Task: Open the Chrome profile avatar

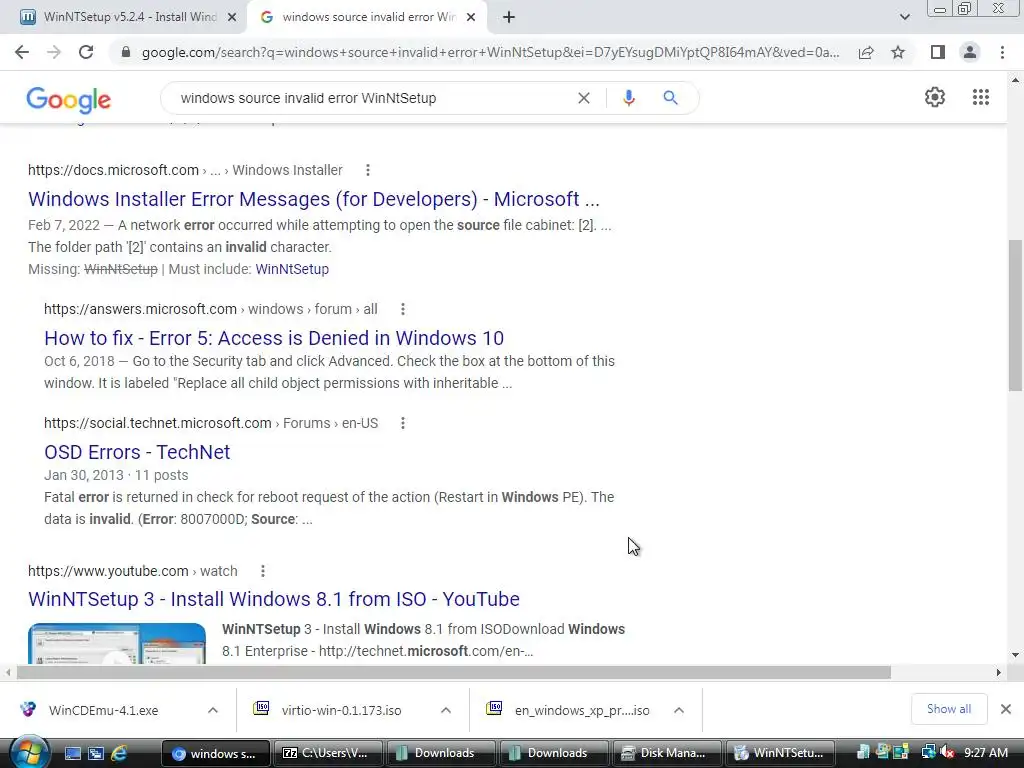Action: (970, 52)
